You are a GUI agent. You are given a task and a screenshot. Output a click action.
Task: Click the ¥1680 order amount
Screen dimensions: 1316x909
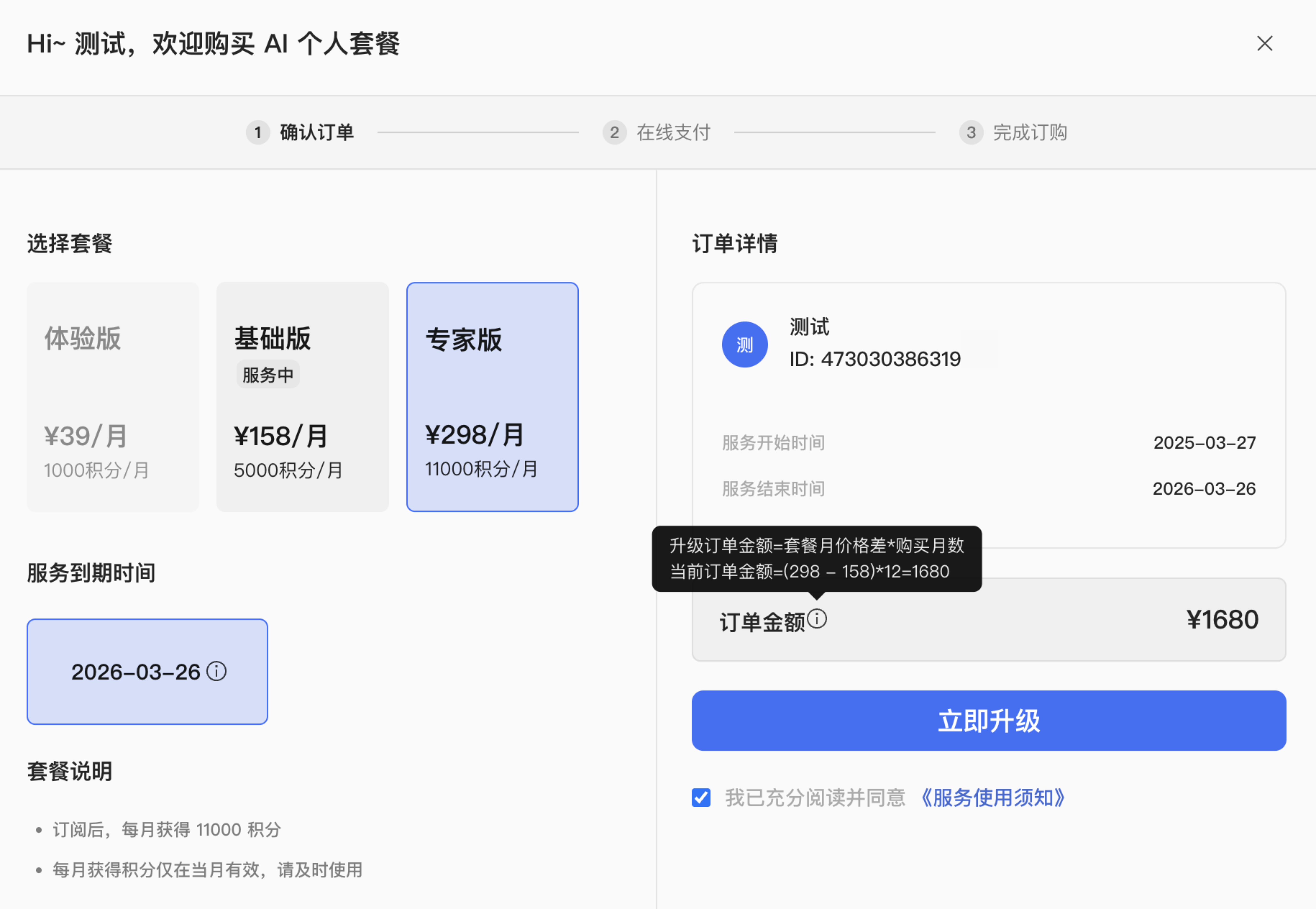coord(1222,620)
